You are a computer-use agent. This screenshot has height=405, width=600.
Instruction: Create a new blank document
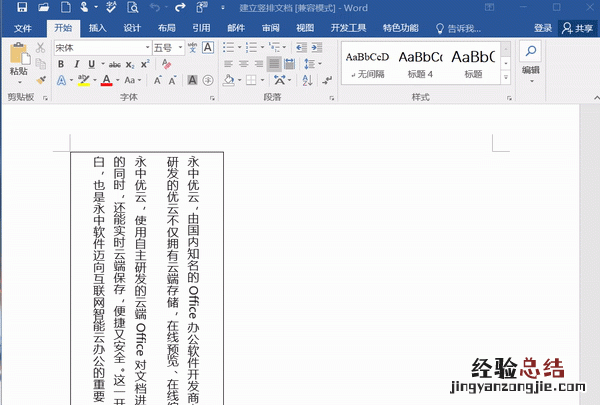(66, 7)
